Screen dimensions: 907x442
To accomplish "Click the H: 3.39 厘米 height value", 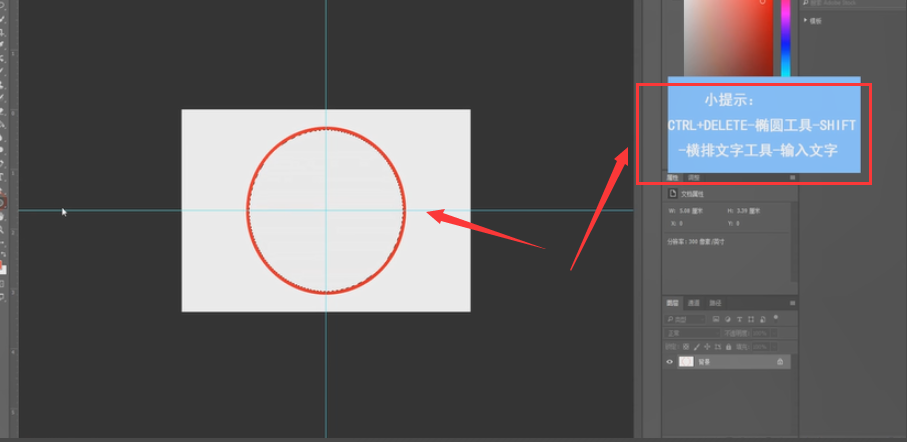I will (x=751, y=211).
